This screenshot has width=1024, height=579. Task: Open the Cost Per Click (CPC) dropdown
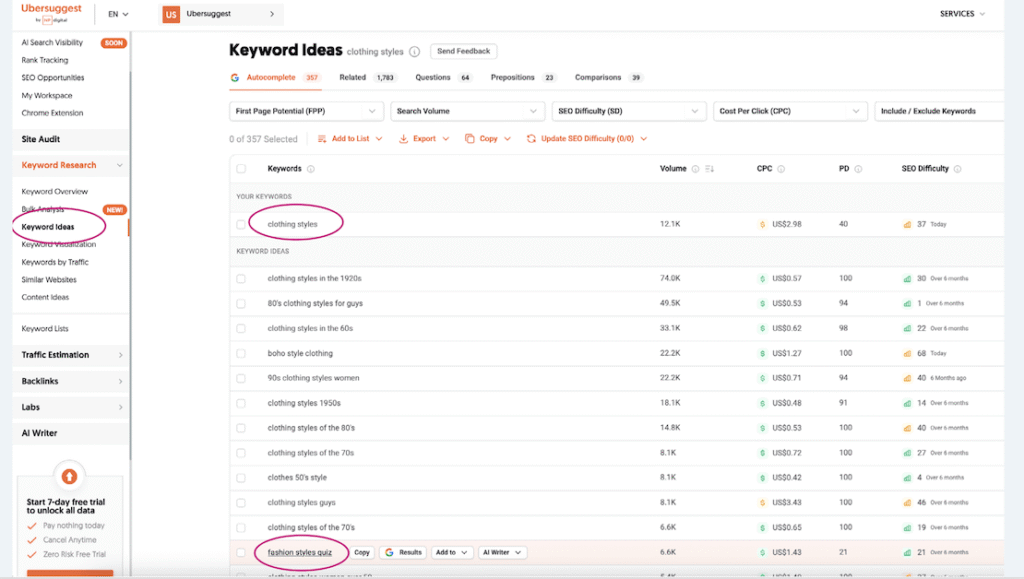[x=789, y=111]
